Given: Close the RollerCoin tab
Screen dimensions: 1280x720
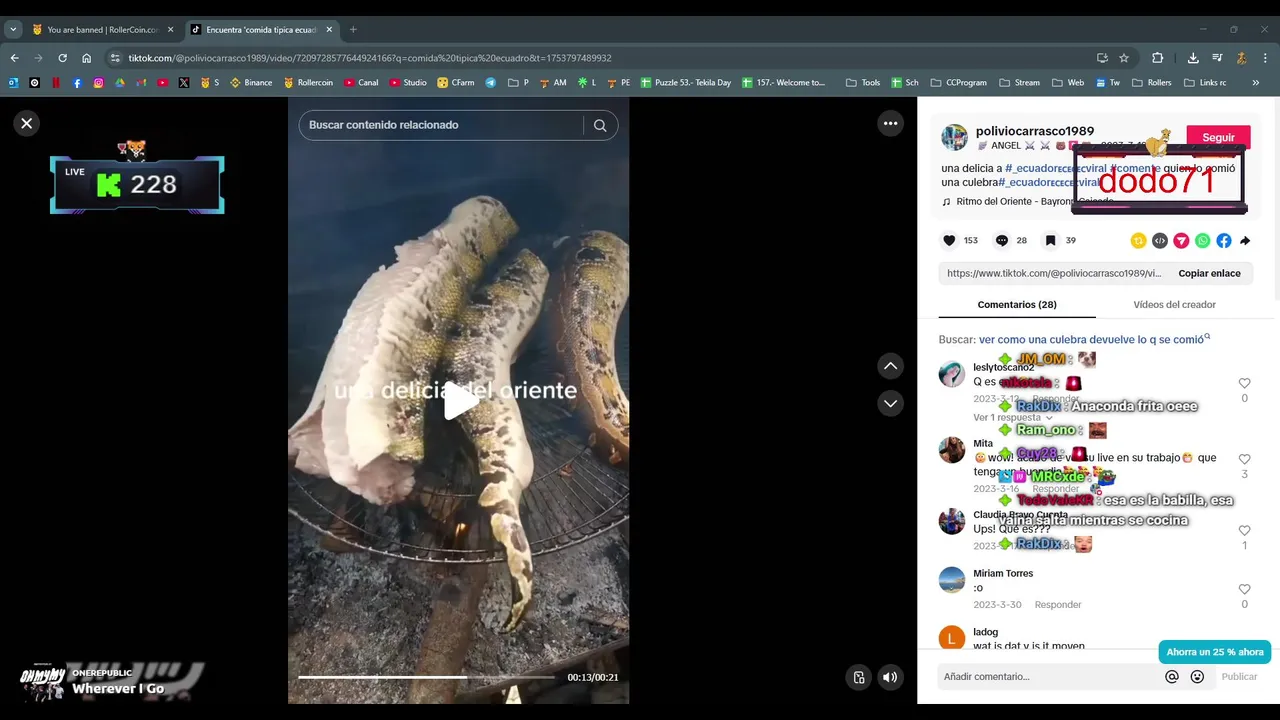Looking at the screenshot, I should point(170,30).
